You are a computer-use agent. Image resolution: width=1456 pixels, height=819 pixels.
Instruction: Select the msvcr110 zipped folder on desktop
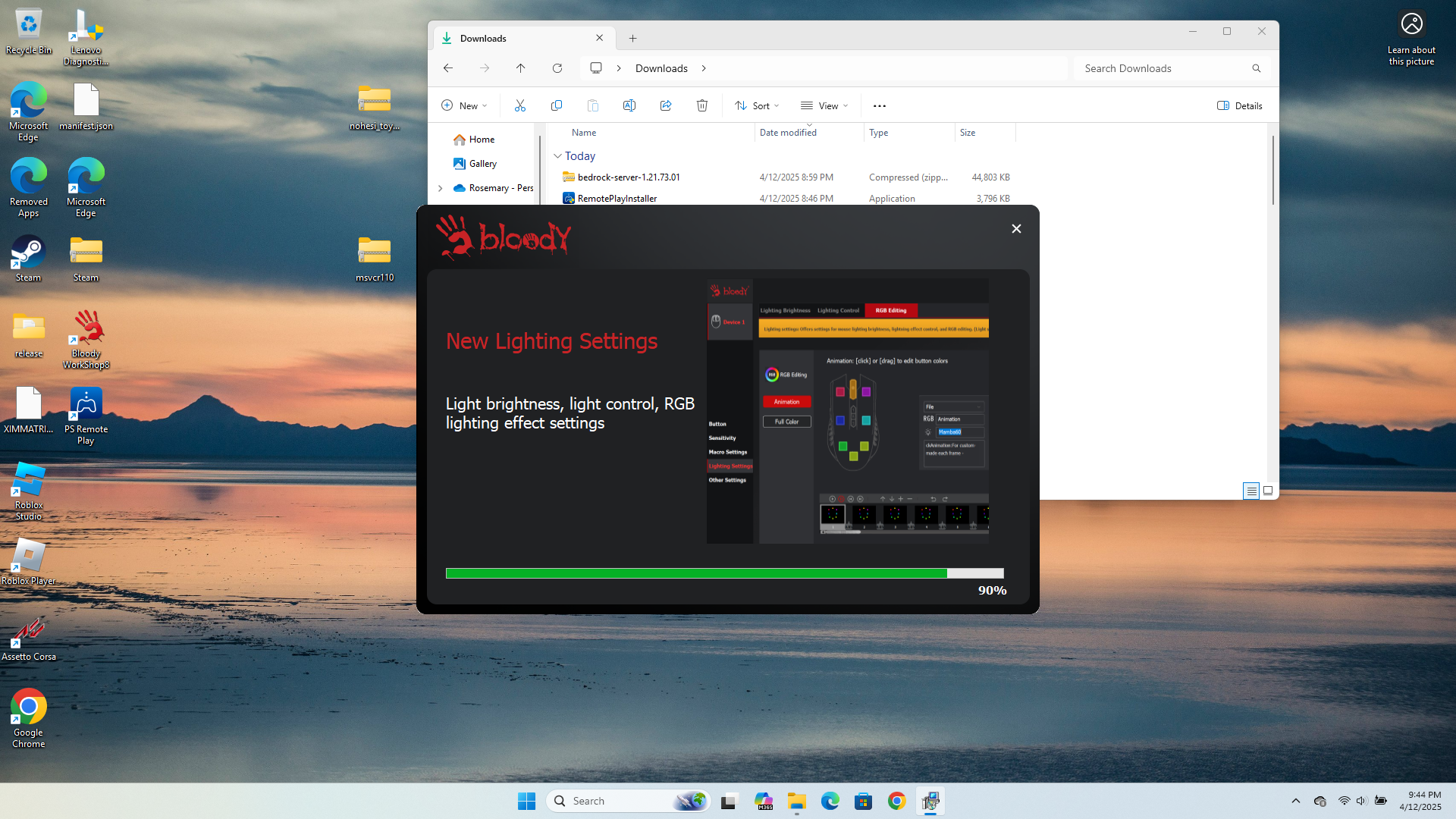375,259
